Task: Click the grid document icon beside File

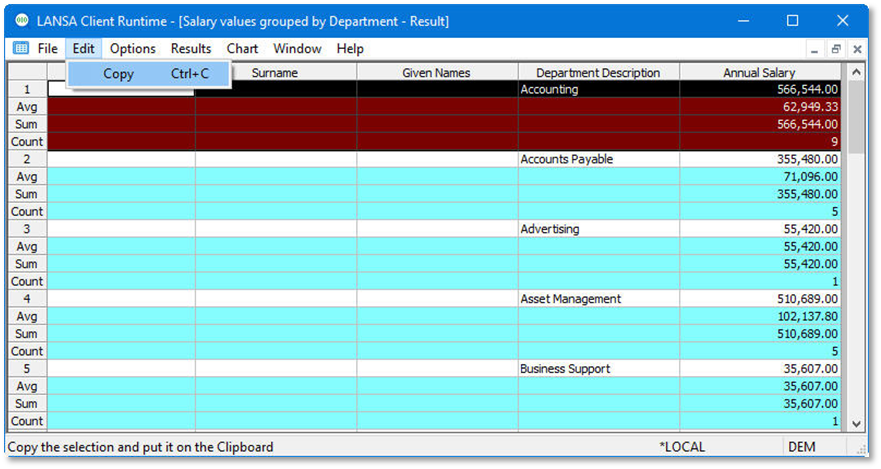Action: [x=21, y=48]
